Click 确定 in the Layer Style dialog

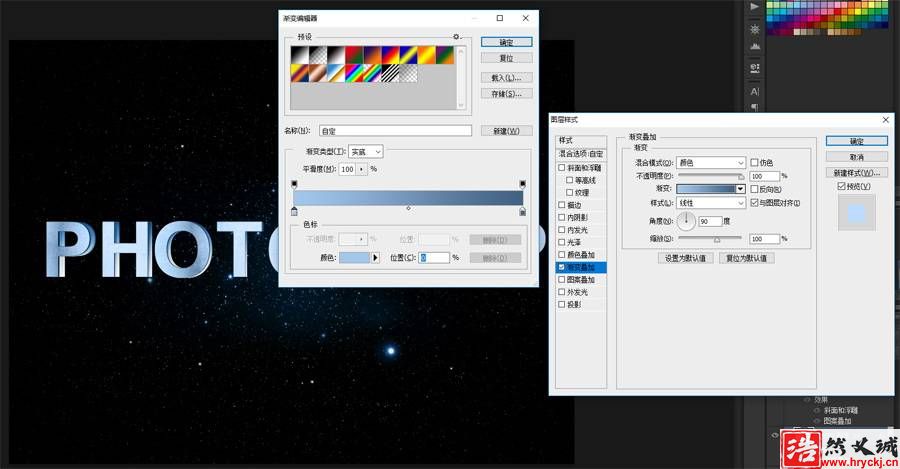[856, 141]
